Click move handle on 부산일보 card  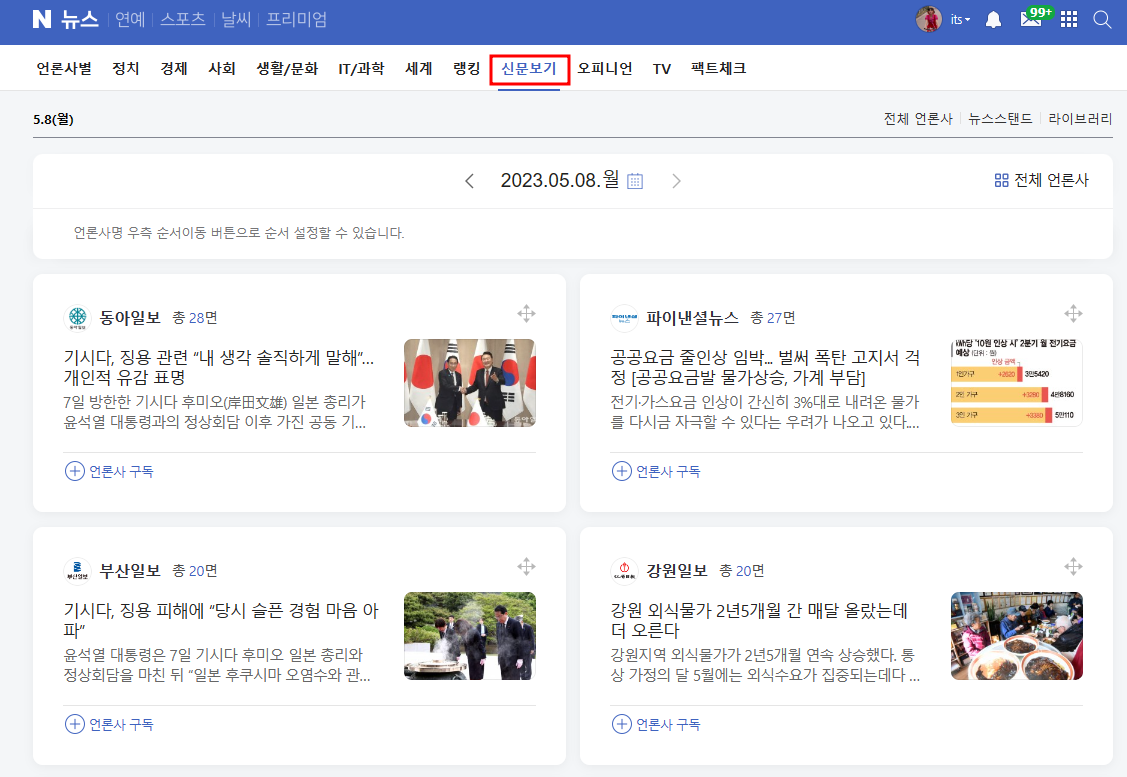526,566
